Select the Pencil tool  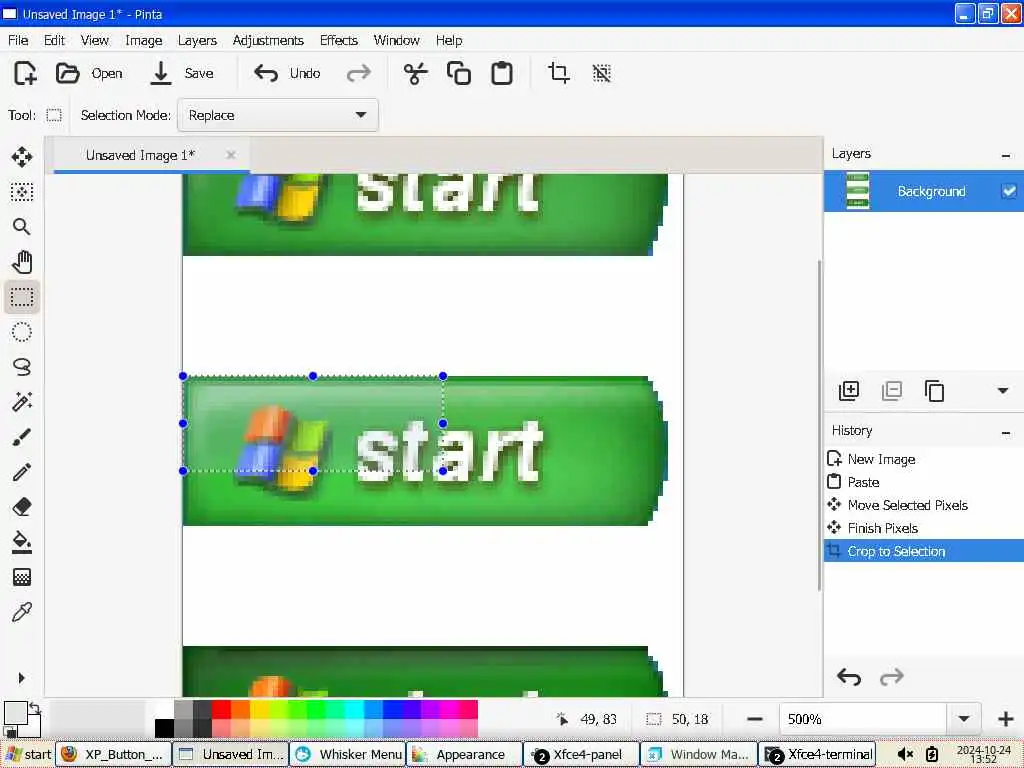point(22,472)
